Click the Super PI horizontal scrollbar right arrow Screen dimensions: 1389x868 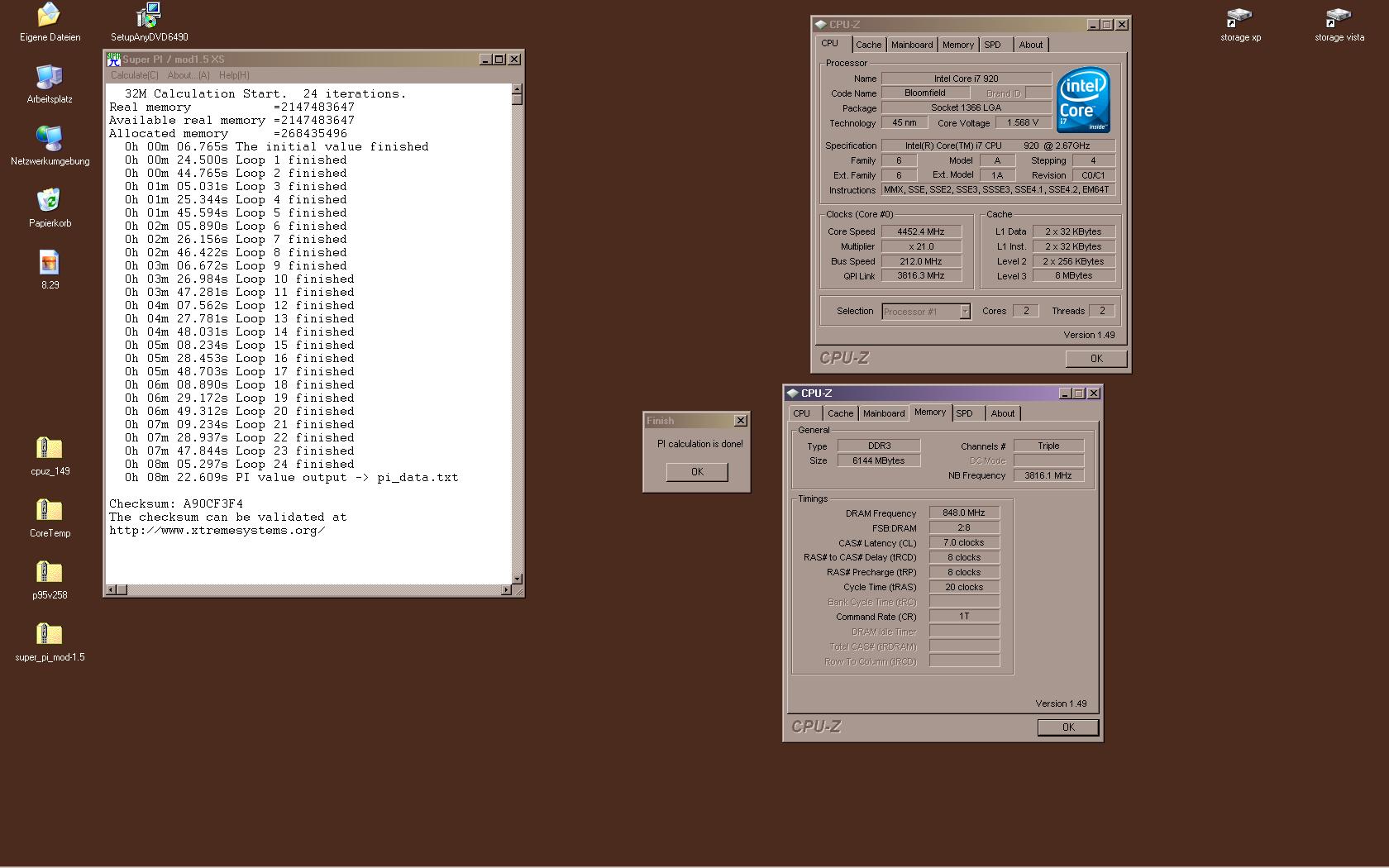[507, 589]
